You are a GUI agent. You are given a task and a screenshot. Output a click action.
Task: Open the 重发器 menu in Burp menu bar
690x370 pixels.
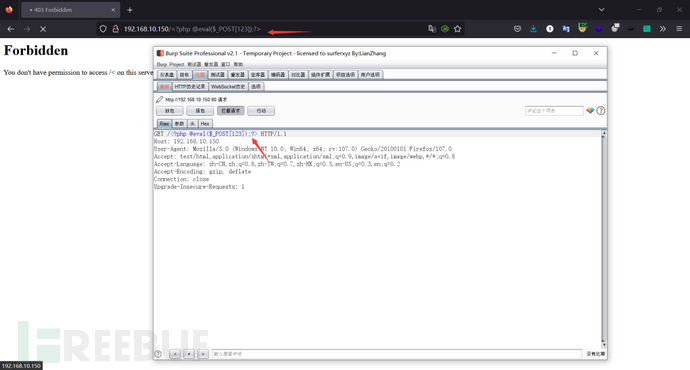point(211,64)
